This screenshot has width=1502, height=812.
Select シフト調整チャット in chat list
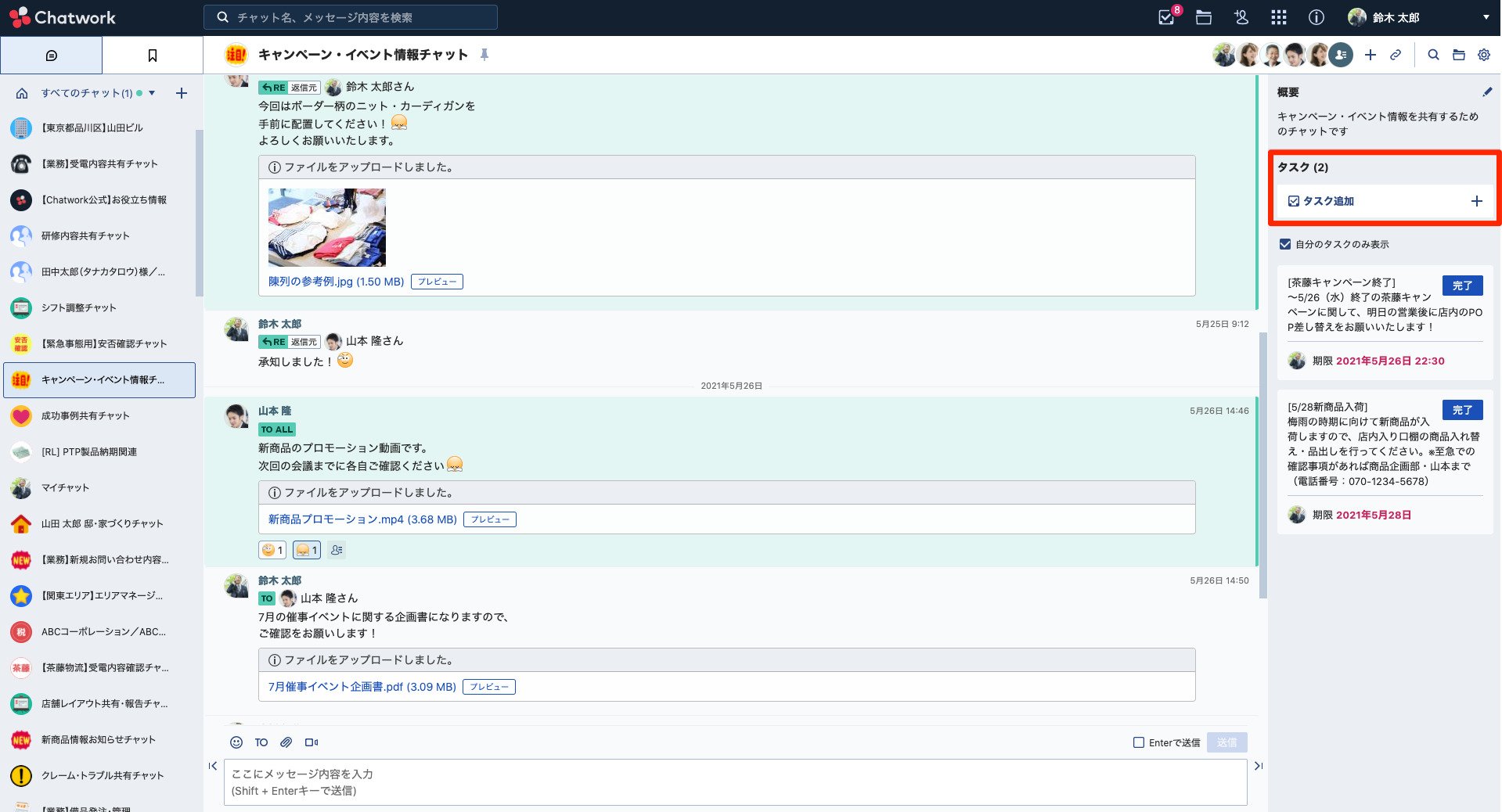tap(79, 307)
